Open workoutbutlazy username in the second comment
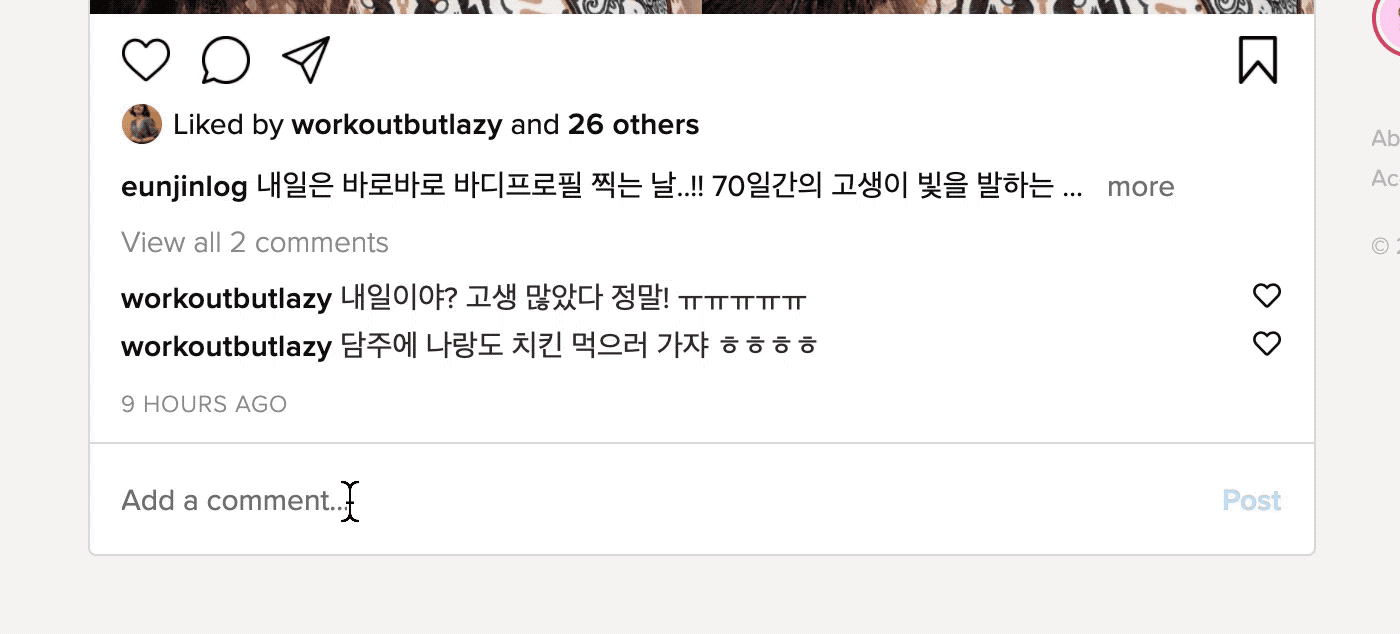Viewport: 1400px width, 634px height. 226,346
